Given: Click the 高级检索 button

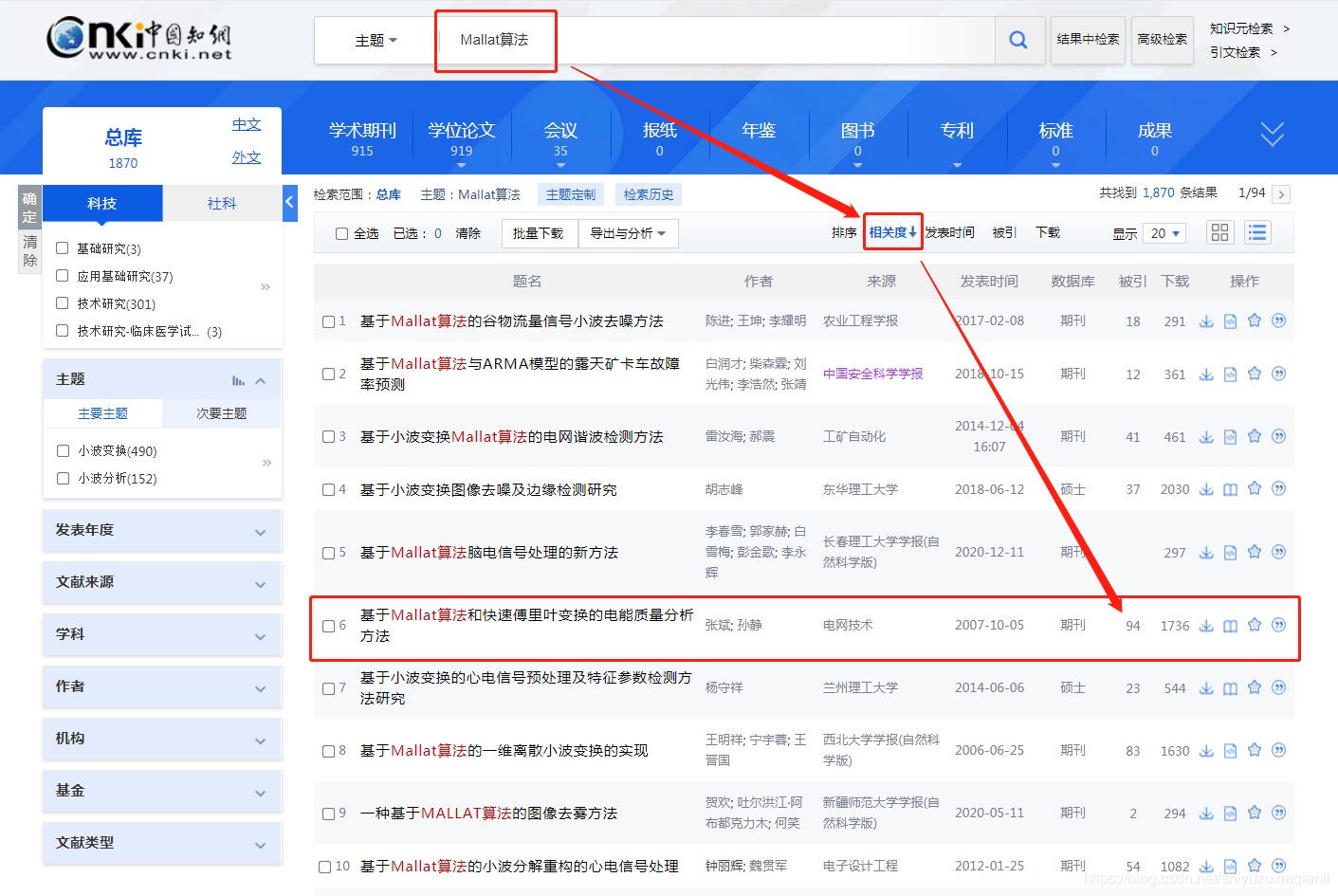Looking at the screenshot, I should point(1162,40).
